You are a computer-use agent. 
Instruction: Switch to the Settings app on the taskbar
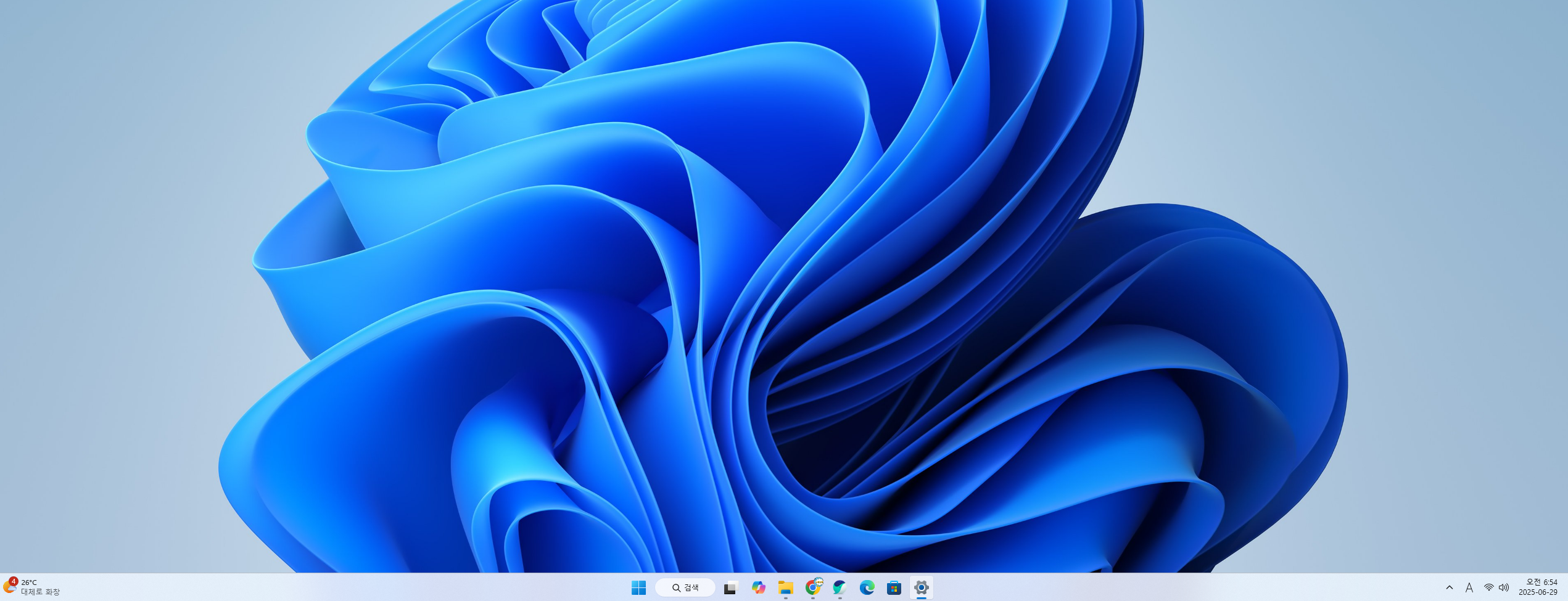[921, 587]
